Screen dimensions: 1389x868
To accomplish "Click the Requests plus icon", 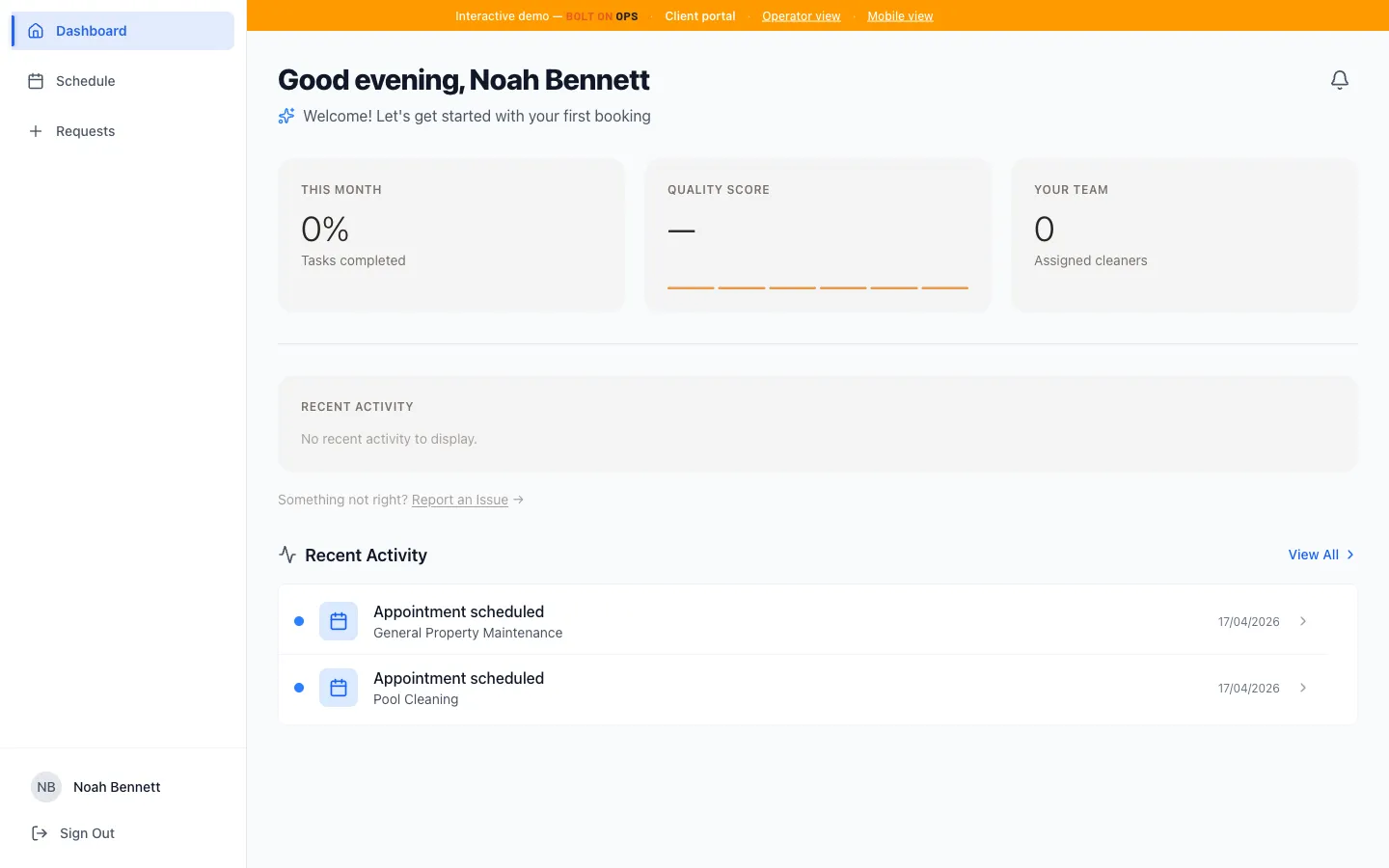I will tap(36, 131).
